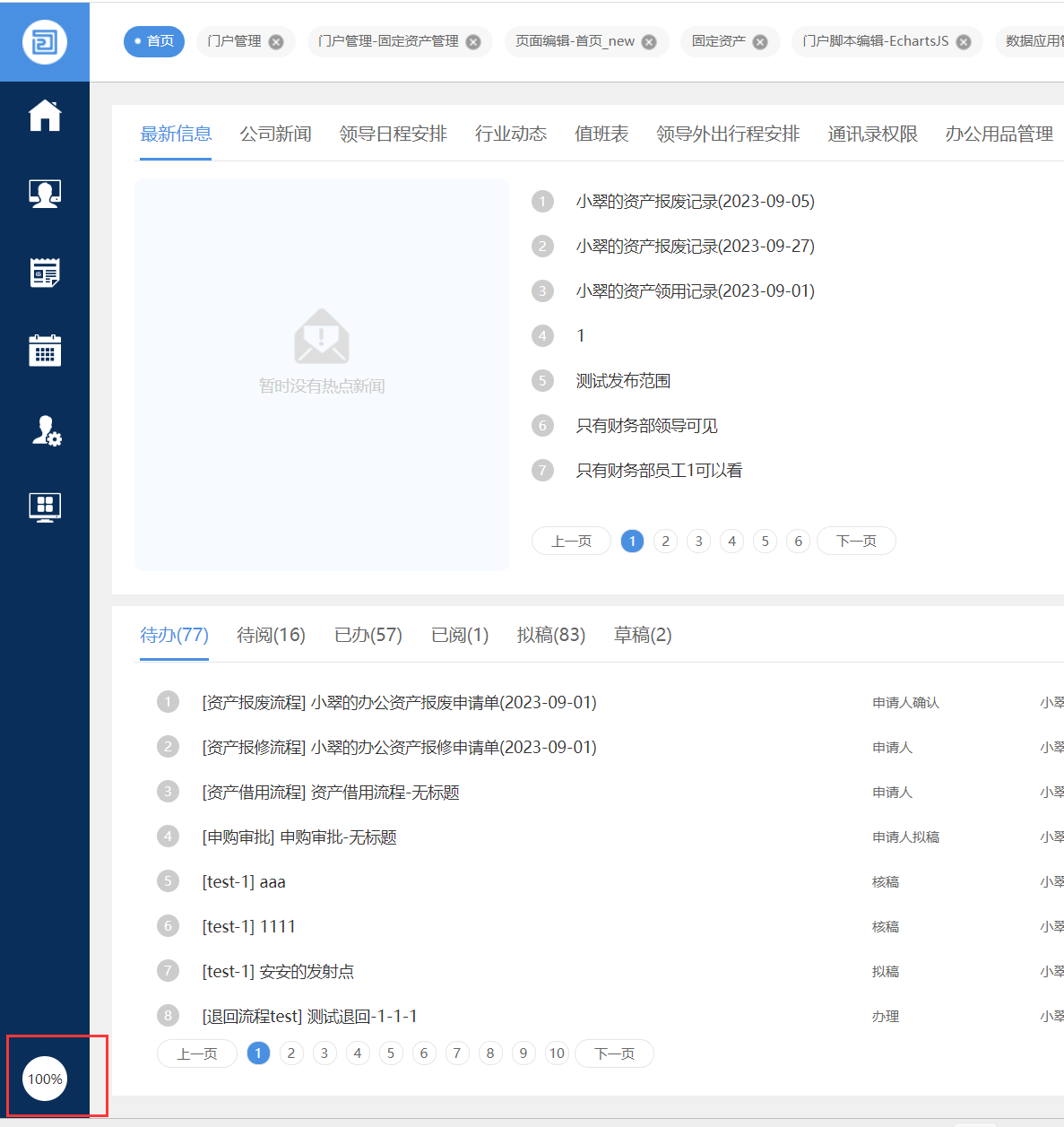Open 小翠的办公资产报废申请单 todo item
The height and width of the screenshot is (1127, 1064).
(x=399, y=702)
